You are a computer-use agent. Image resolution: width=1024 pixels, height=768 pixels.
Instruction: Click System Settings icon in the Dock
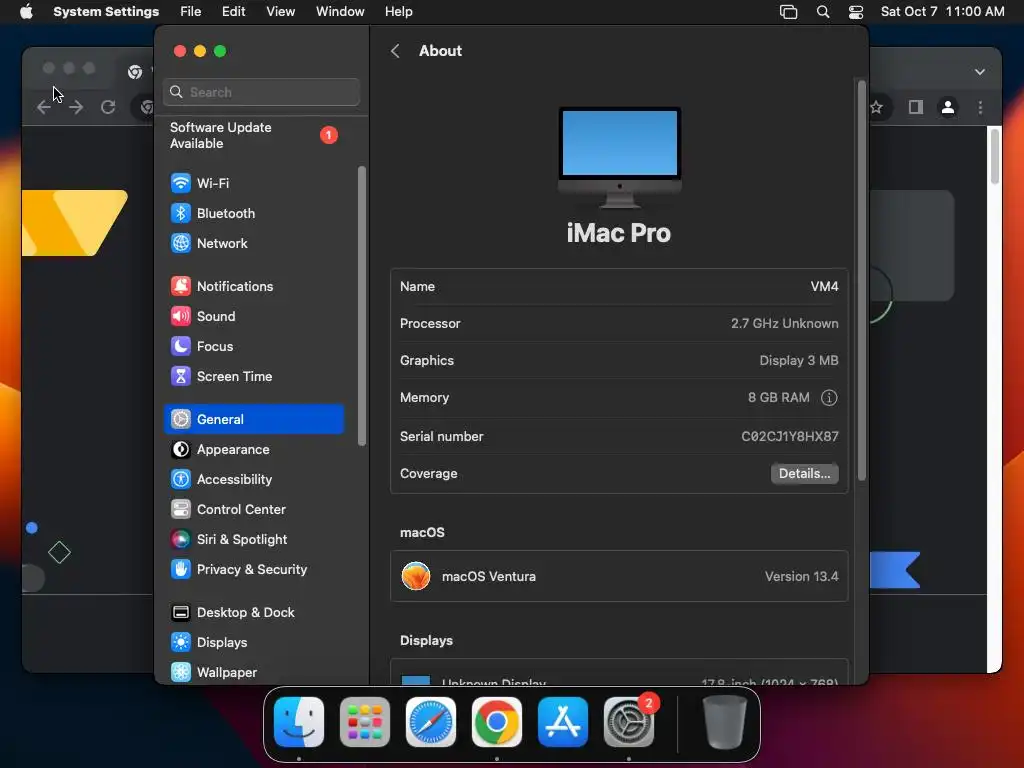click(629, 722)
